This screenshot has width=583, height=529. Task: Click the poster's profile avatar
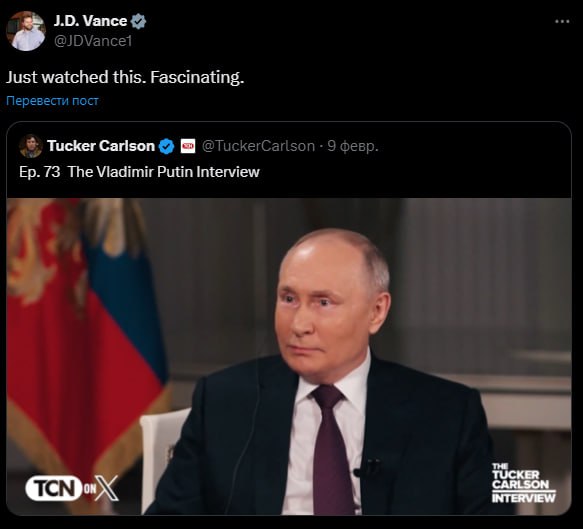point(26,31)
